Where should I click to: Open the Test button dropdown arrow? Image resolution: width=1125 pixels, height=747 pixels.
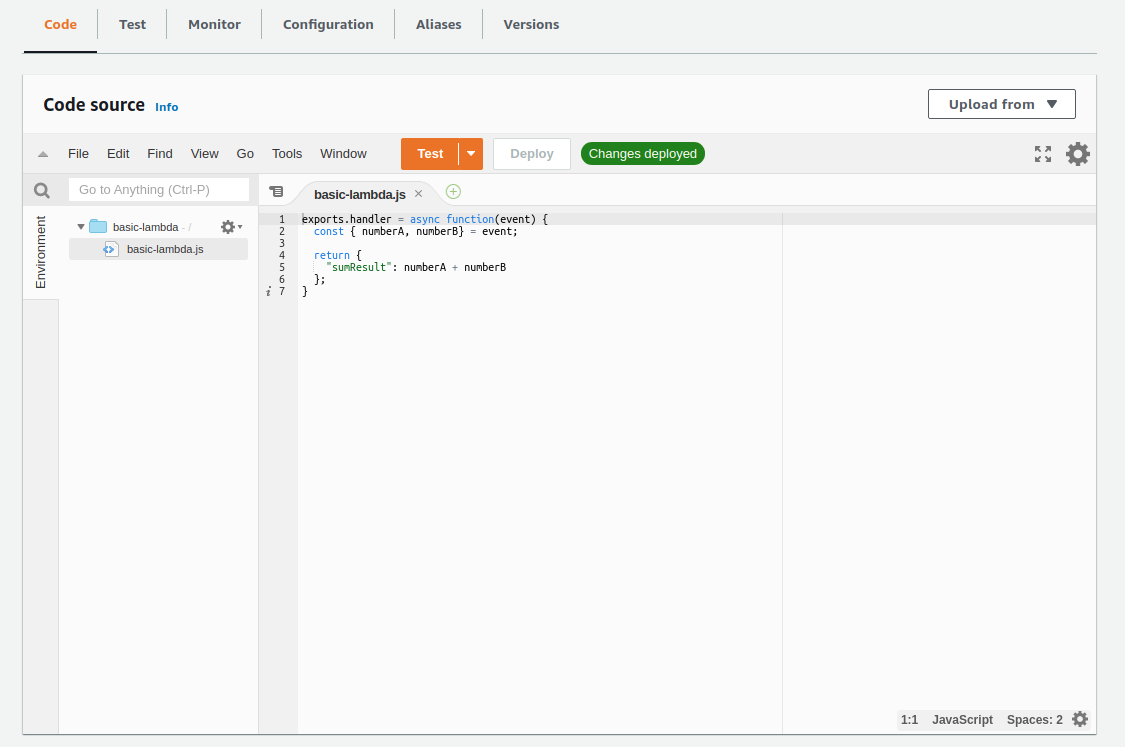(471, 154)
